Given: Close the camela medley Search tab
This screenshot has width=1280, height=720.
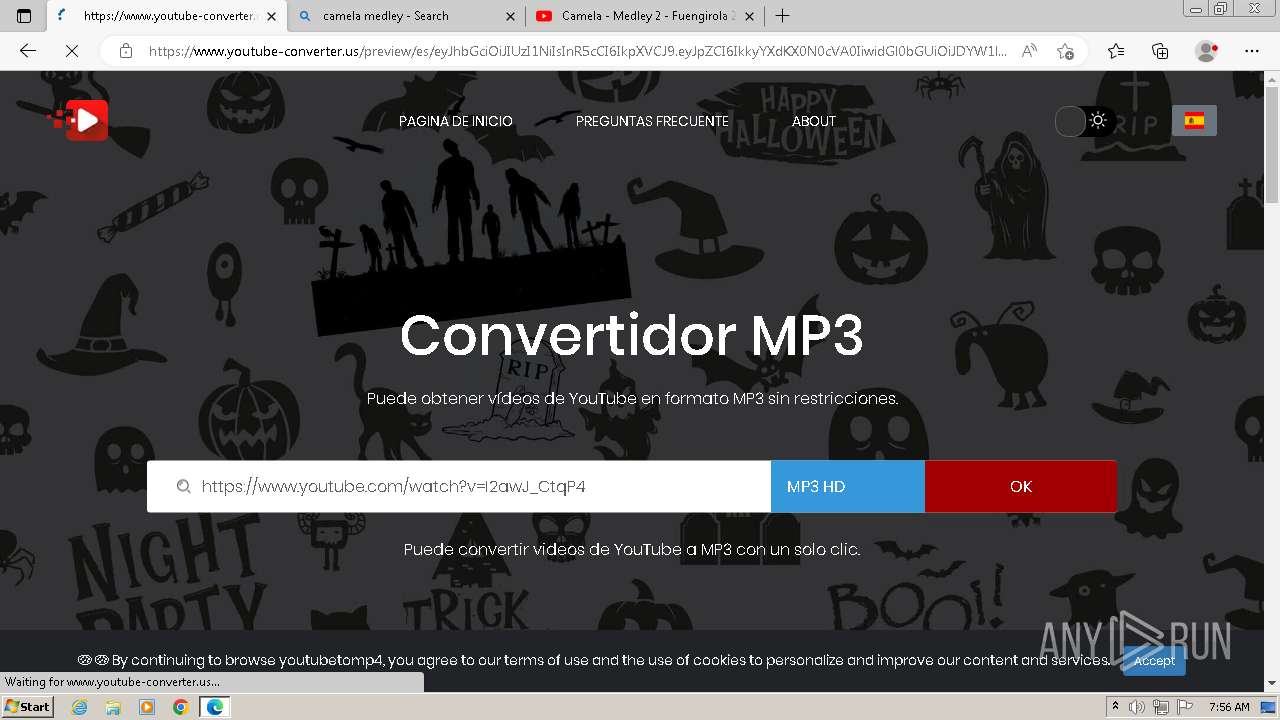Looking at the screenshot, I should pyautogui.click(x=510, y=16).
